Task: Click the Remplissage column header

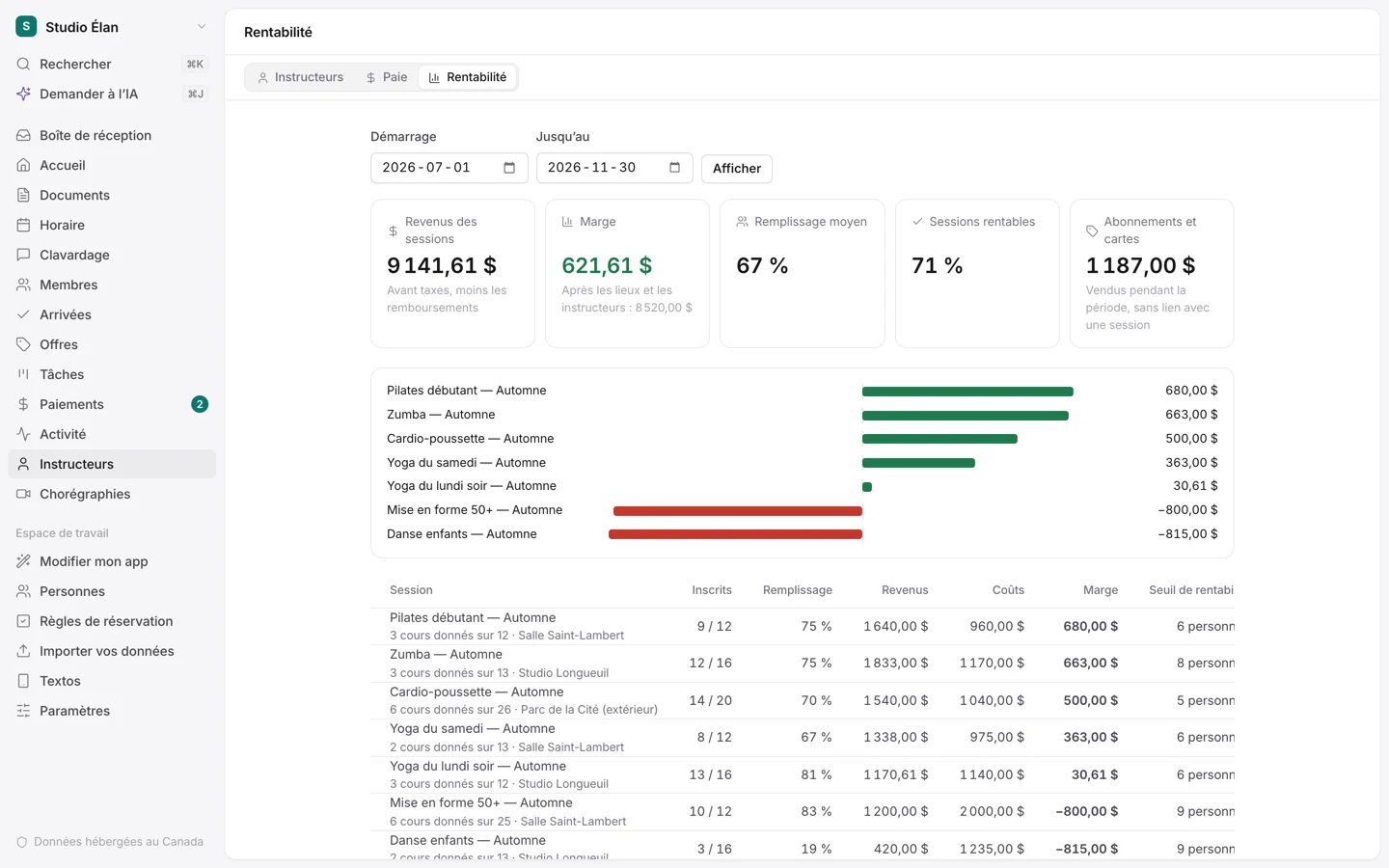Action: click(x=797, y=590)
